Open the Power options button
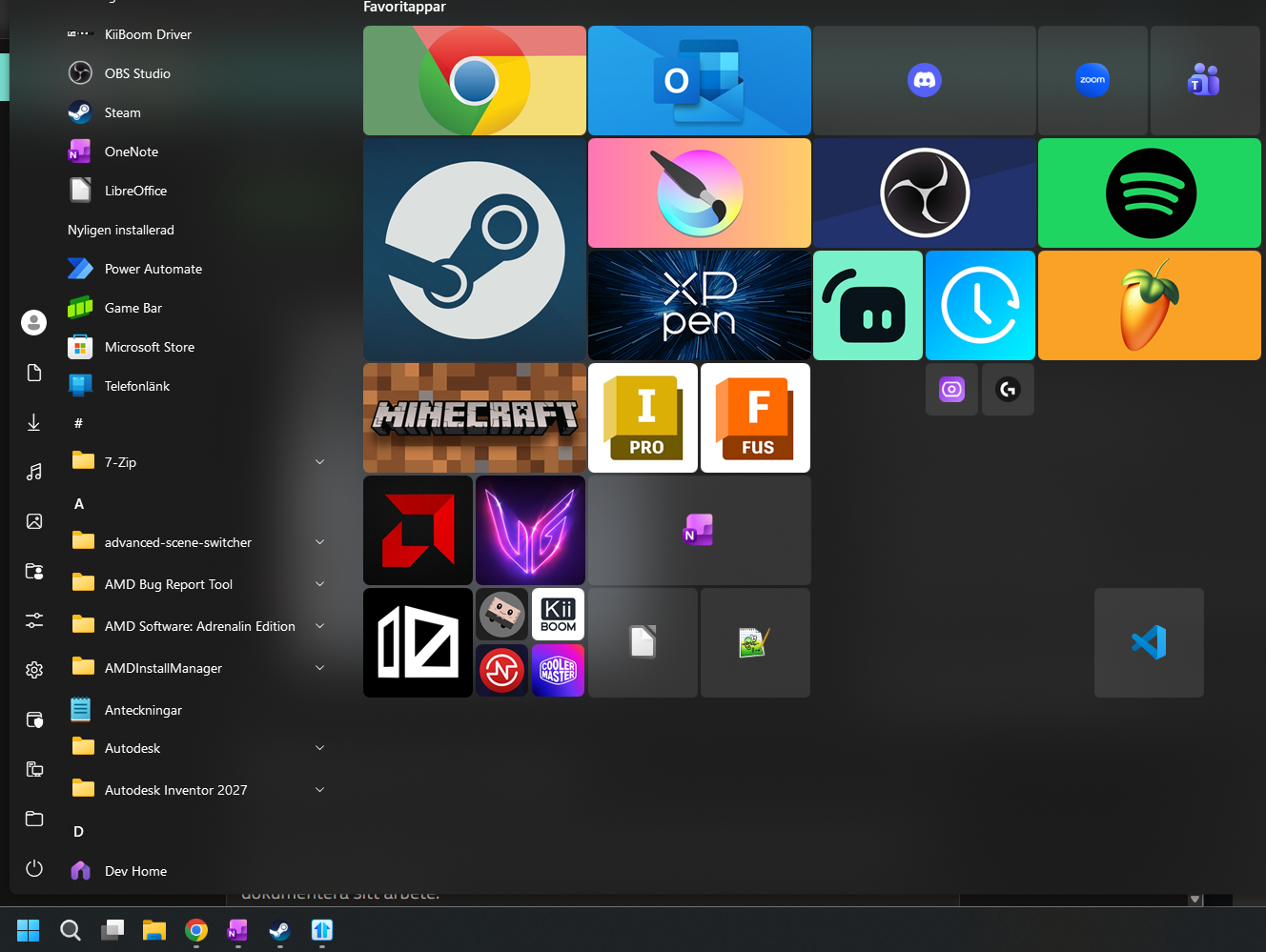 tap(34, 868)
